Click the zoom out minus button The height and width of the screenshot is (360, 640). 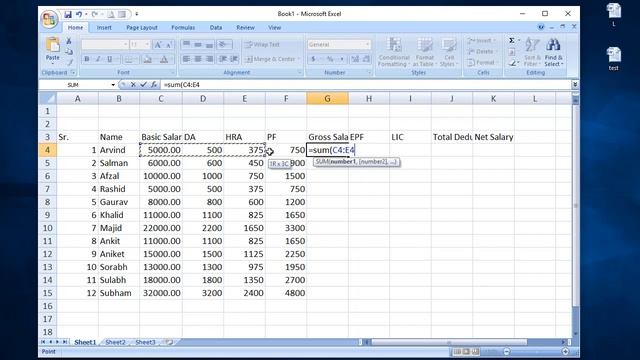click(506, 351)
